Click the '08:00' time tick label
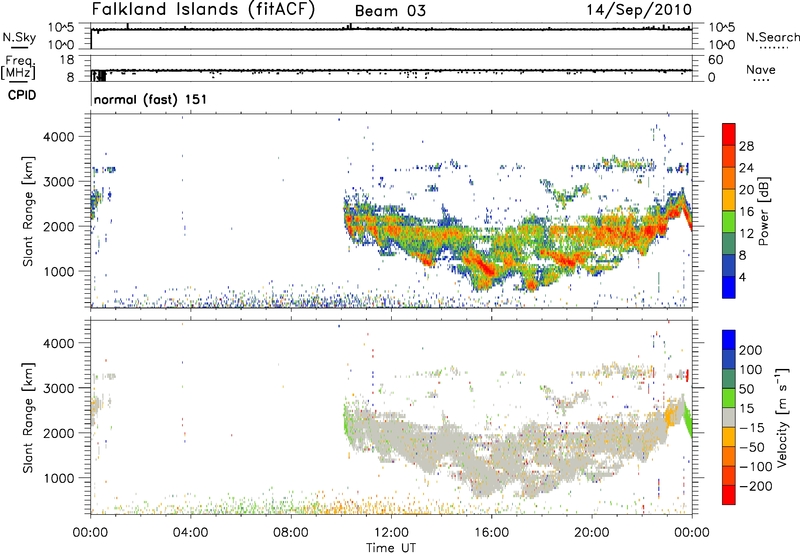The width and height of the screenshot is (800, 554). click(291, 533)
